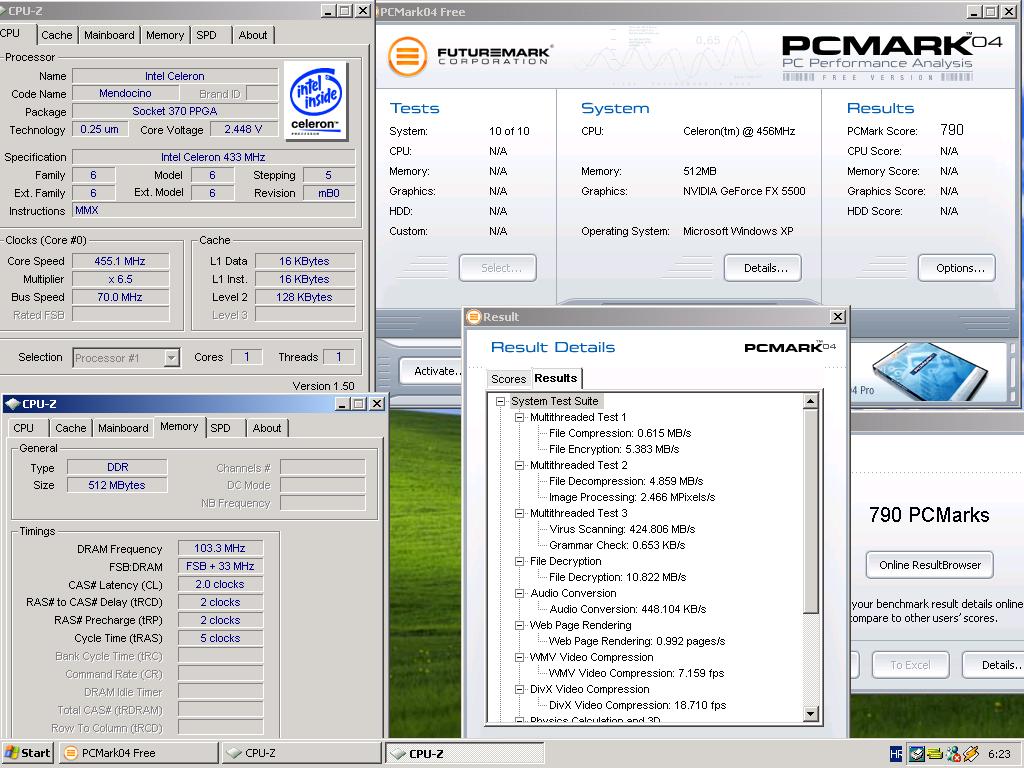1024x768 pixels.
Task: Select 'File Compression: 0.615 MB/s' row
Action: point(620,433)
